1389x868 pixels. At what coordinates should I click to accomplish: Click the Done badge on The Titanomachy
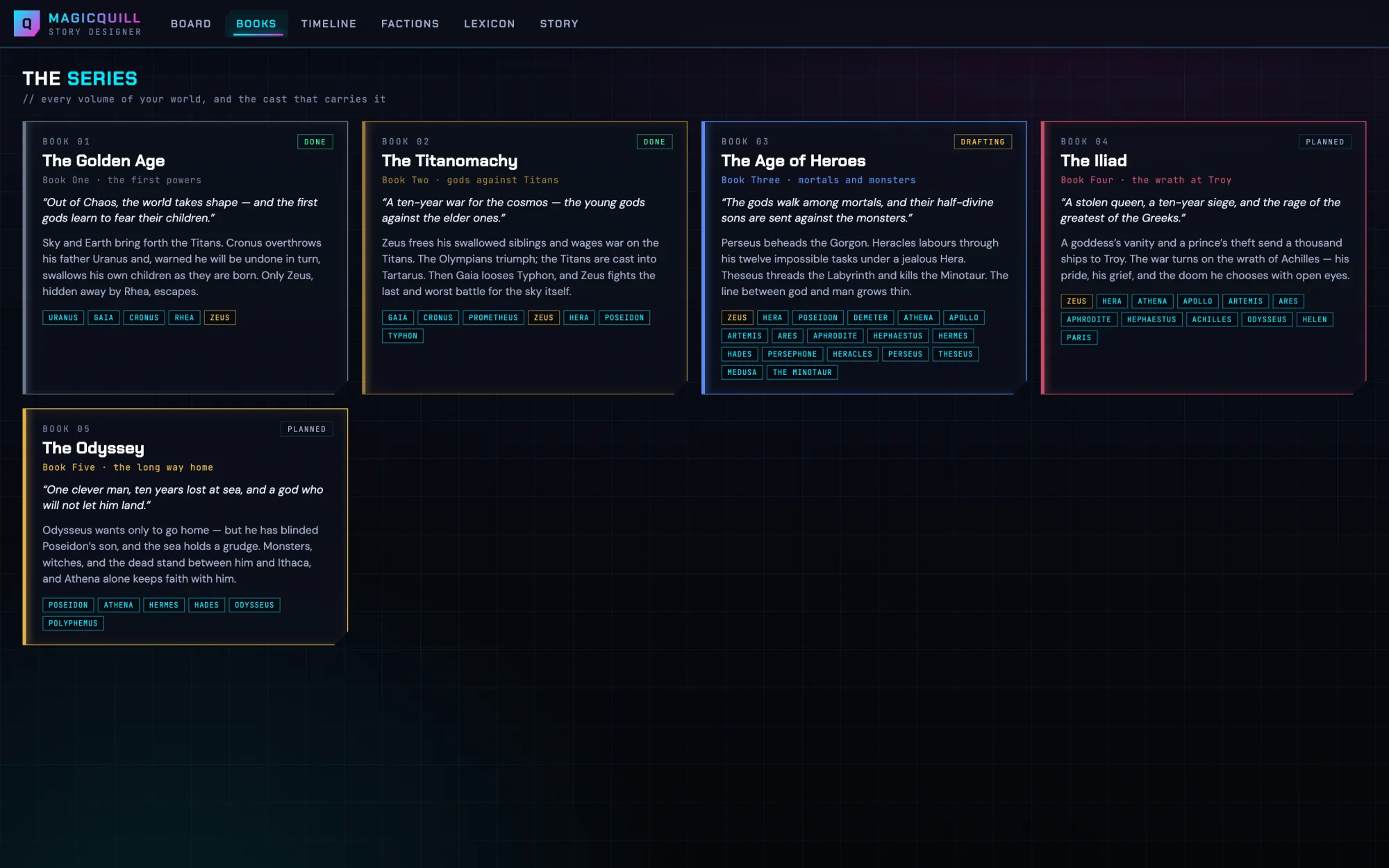tap(654, 142)
